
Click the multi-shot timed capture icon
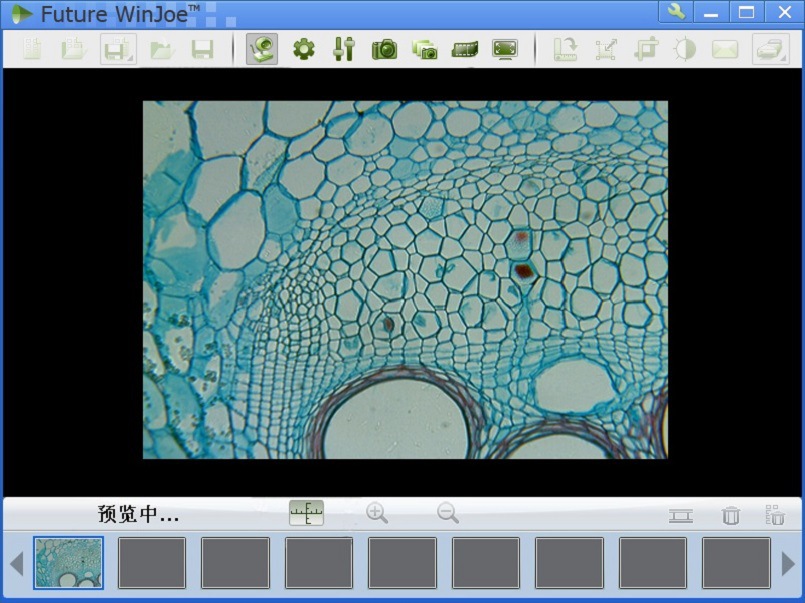pyautogui.click(x=424, y=49)
